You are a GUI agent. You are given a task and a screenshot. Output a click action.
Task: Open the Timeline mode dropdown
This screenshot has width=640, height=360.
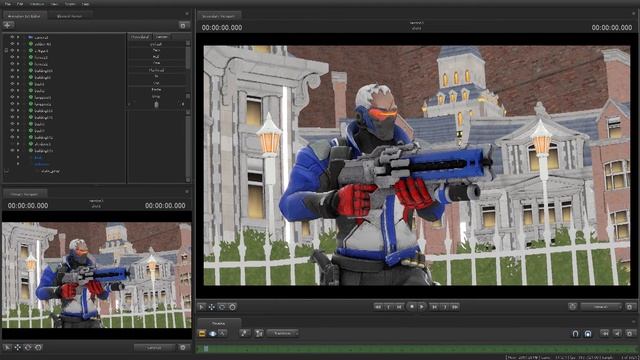click(x=283, y=333)
